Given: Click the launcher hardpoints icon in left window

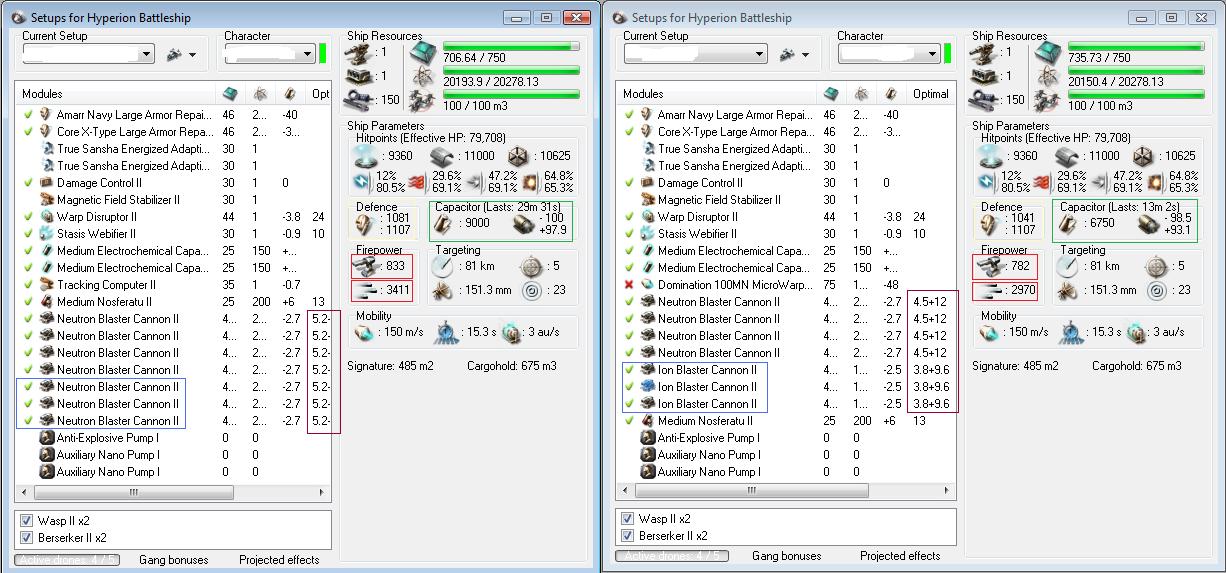Looking at the screenshot, I should tap(361, 76).
